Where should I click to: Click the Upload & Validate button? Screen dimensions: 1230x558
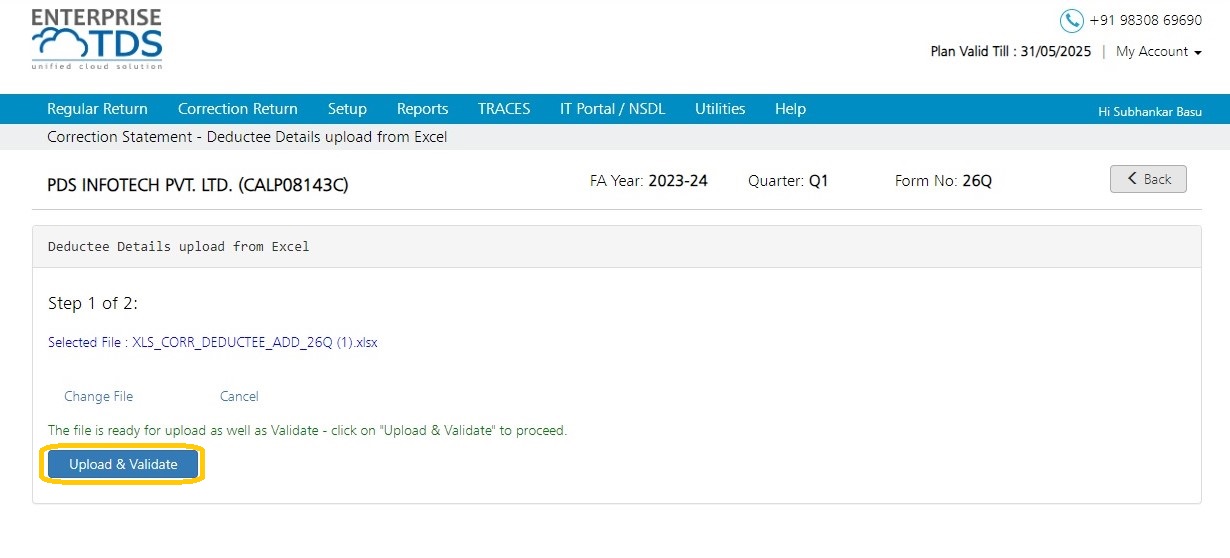tap(123, 465)
